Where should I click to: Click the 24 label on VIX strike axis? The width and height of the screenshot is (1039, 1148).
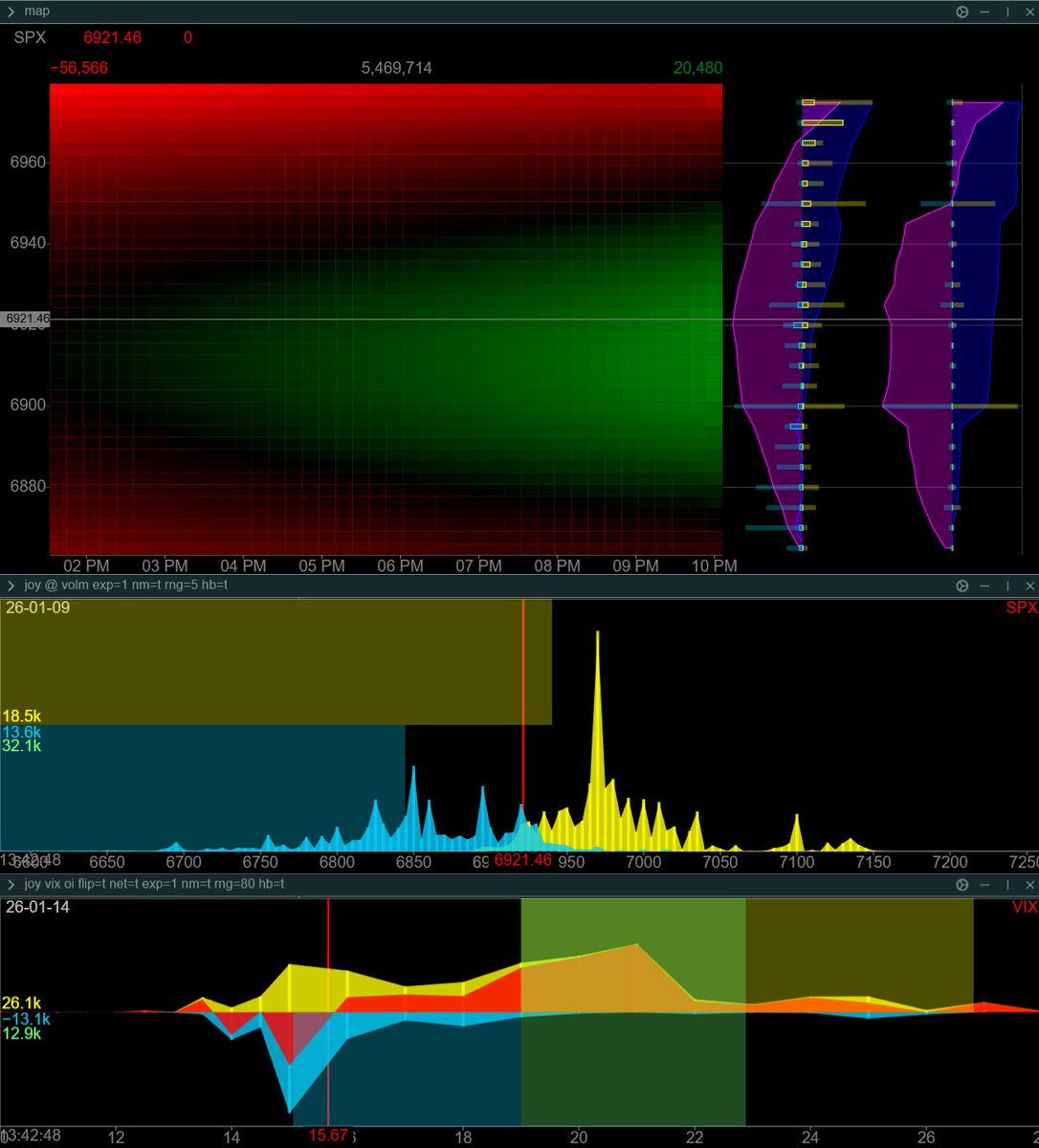pos(810,1137)
